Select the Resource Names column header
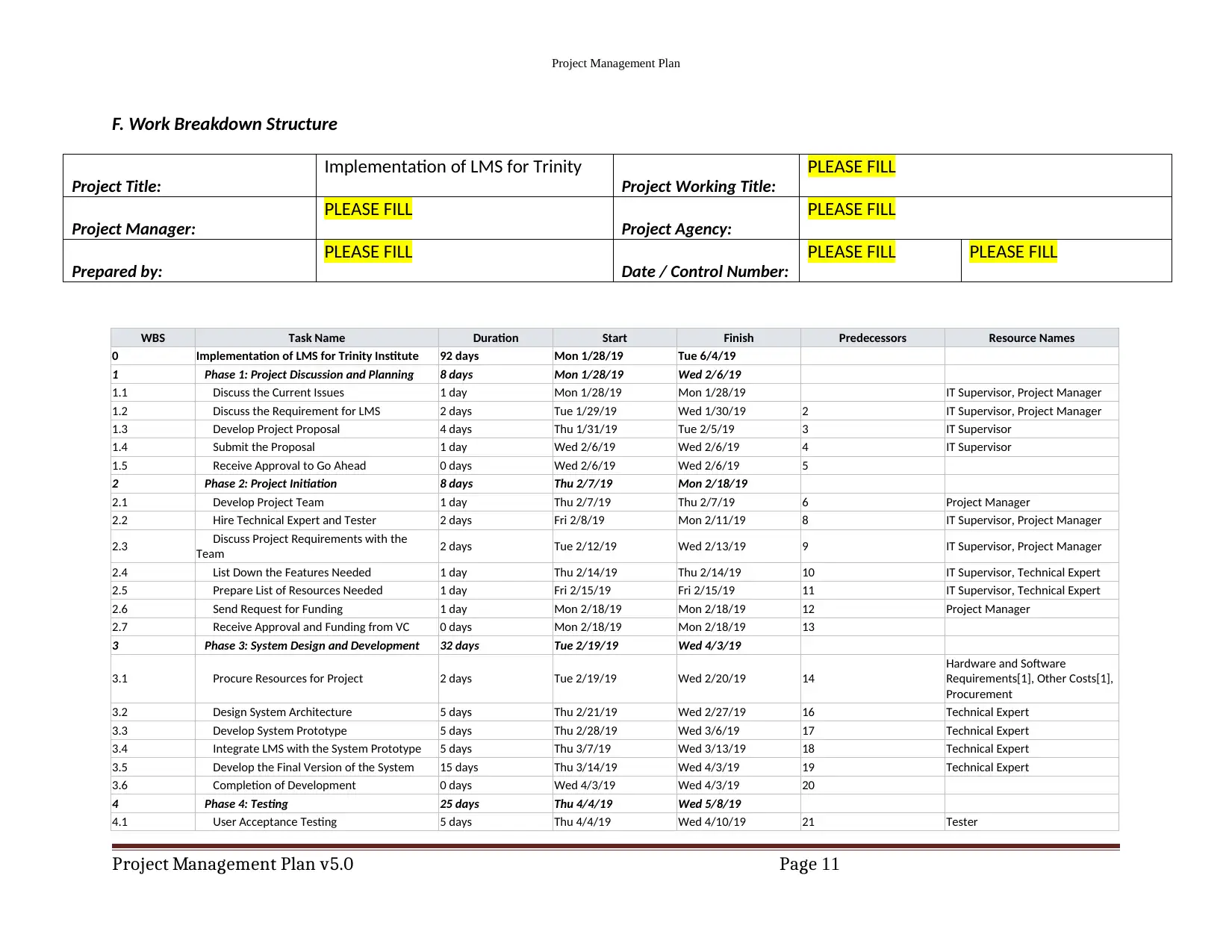This screenshot has height=952, width=1232. pos(1032,337)
